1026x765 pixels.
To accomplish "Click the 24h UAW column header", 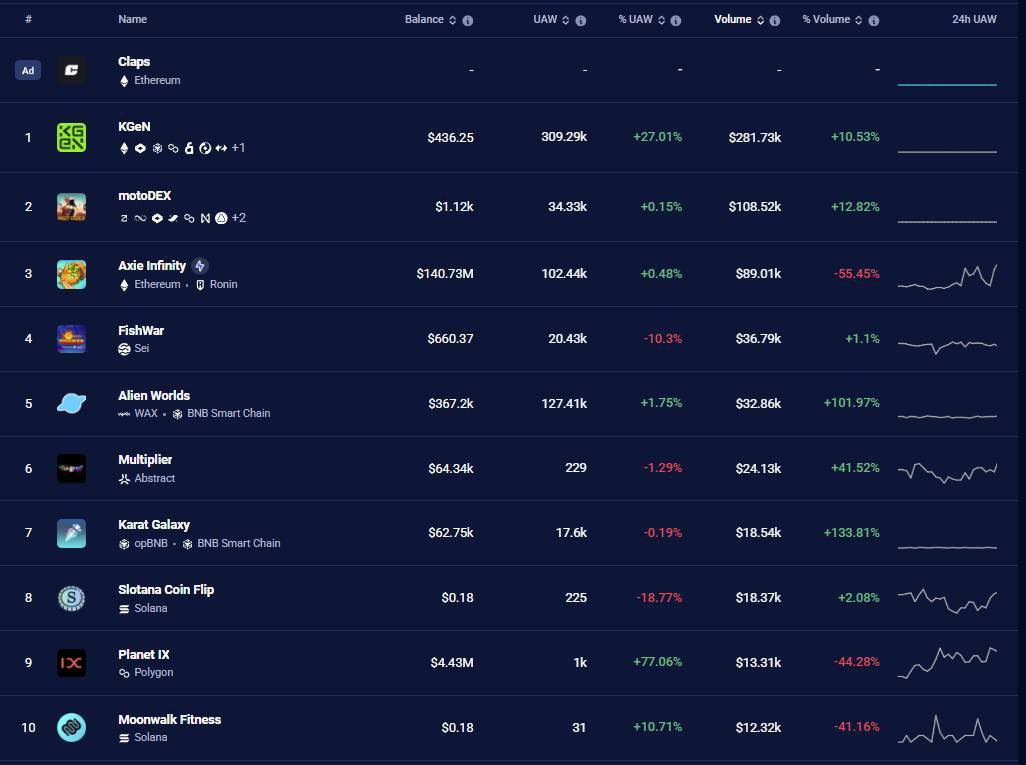I will pos(973,19).
